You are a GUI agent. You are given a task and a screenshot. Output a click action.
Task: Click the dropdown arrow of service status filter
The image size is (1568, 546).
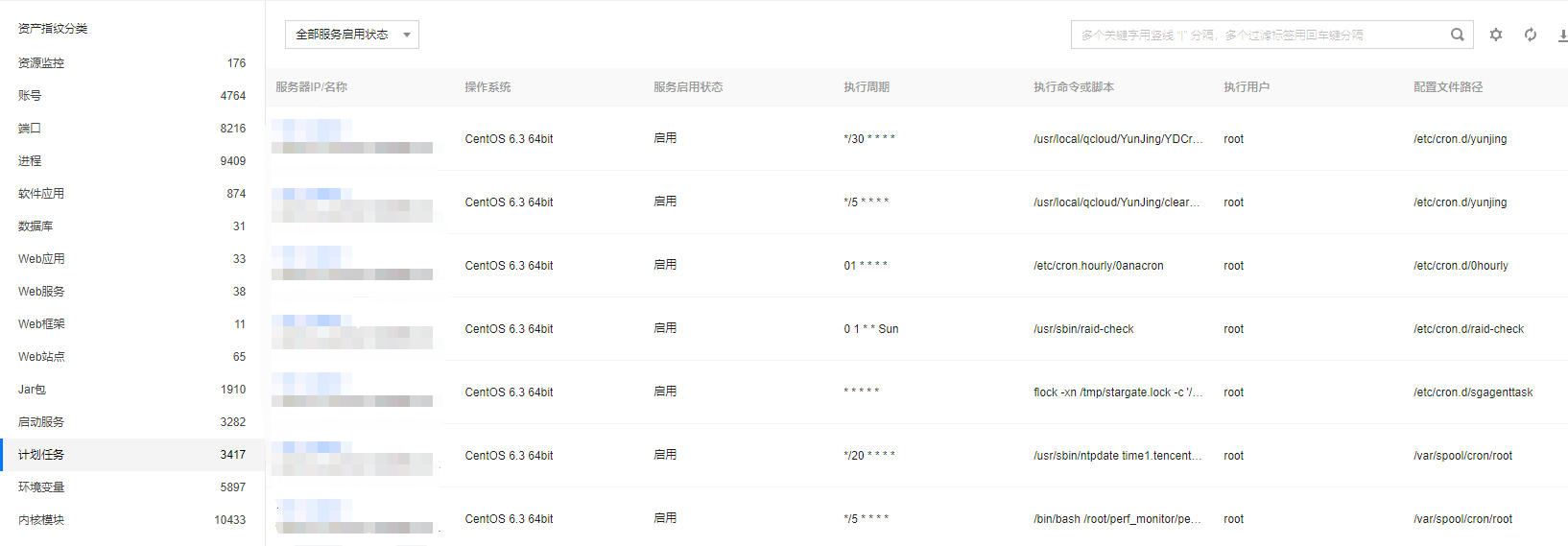tap(407, 36)
